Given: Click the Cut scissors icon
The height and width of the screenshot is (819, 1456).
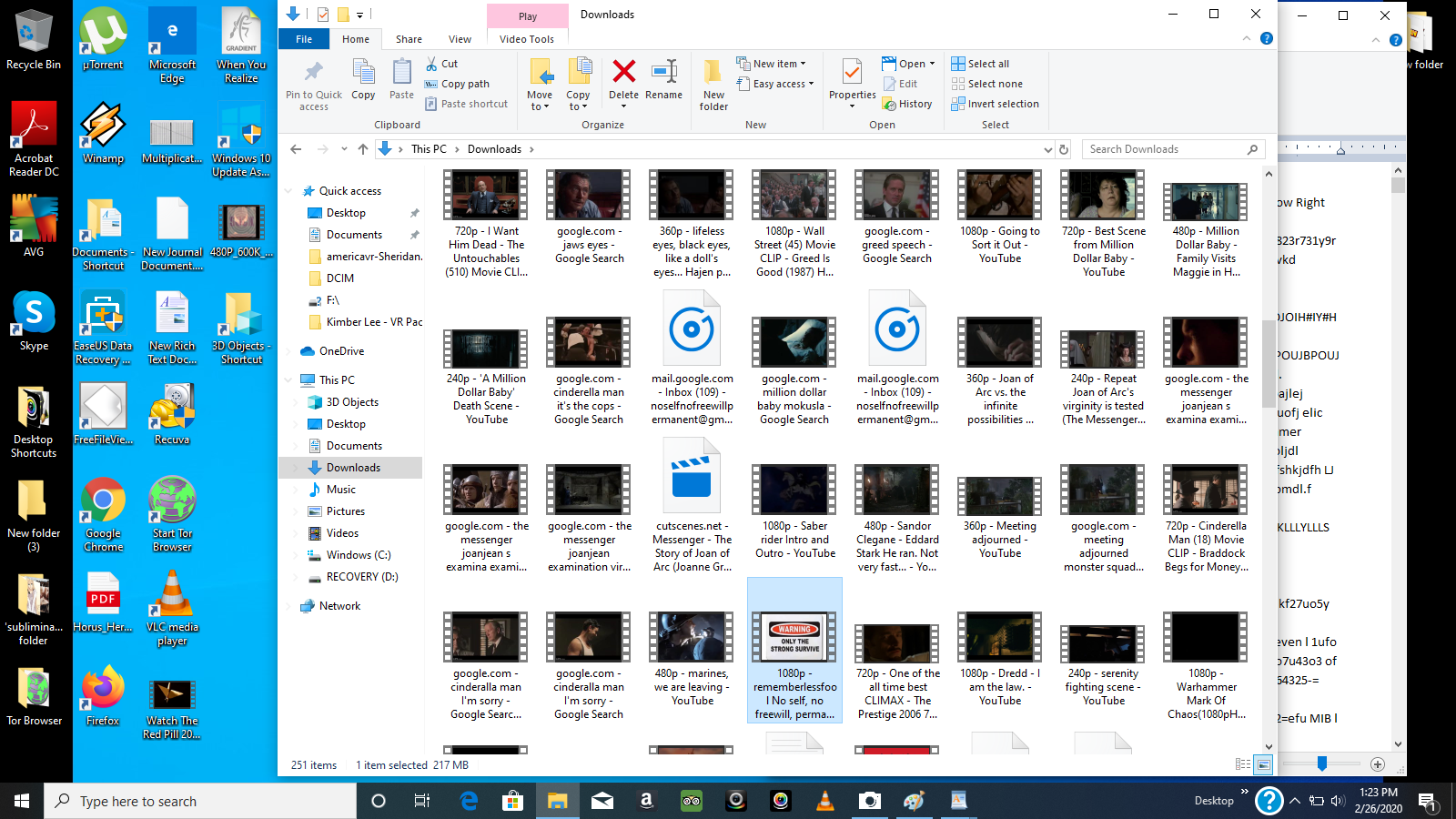Looking at the screenshot, I should point(431,64).
